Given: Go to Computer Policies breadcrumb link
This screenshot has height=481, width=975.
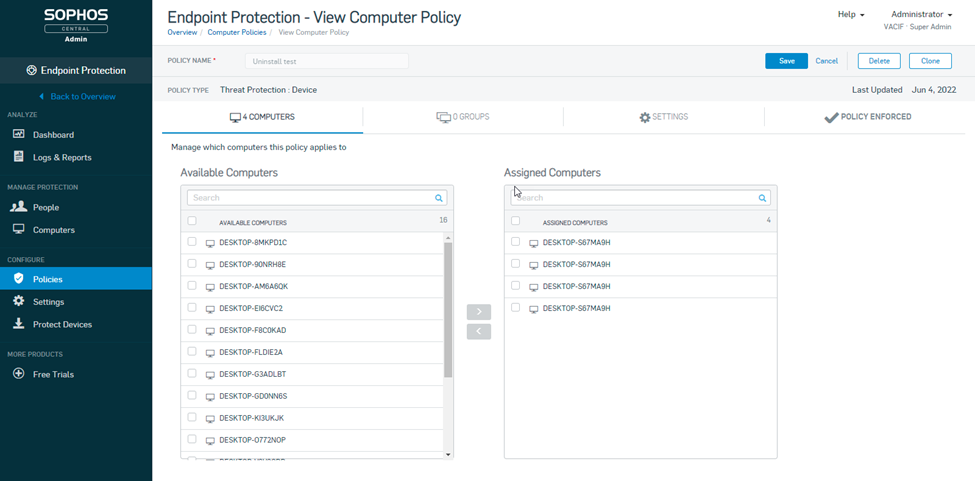Looking at the screenshot, I should [x=237, y=32].
